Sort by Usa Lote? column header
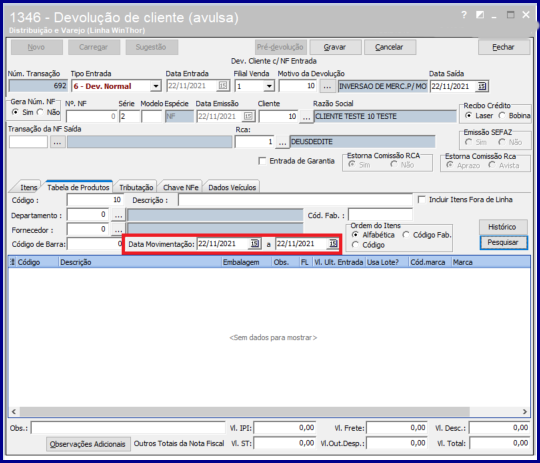The image size is (540, 463). tap(386, 262)
